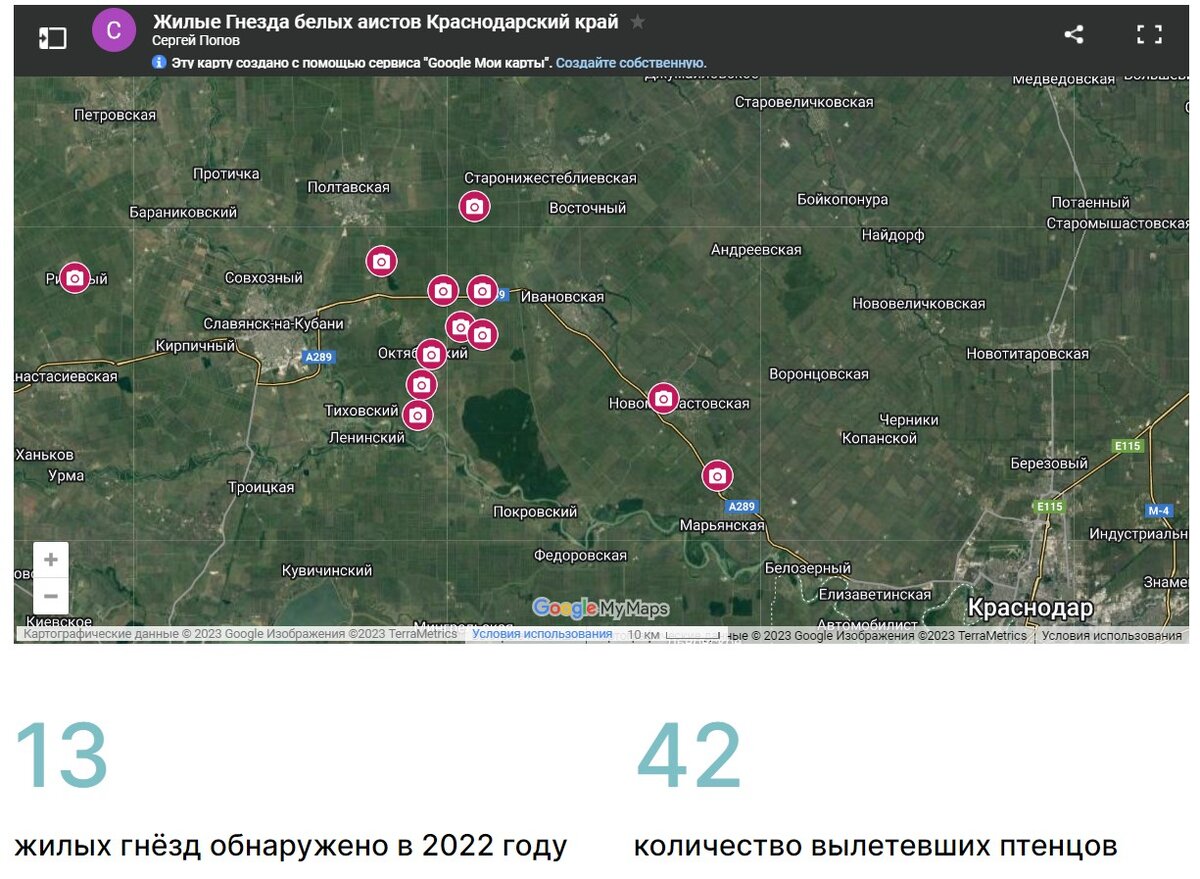The image size is (1200, 879).
Task: Click the number '42' statistic
Action: pos(689,756)
